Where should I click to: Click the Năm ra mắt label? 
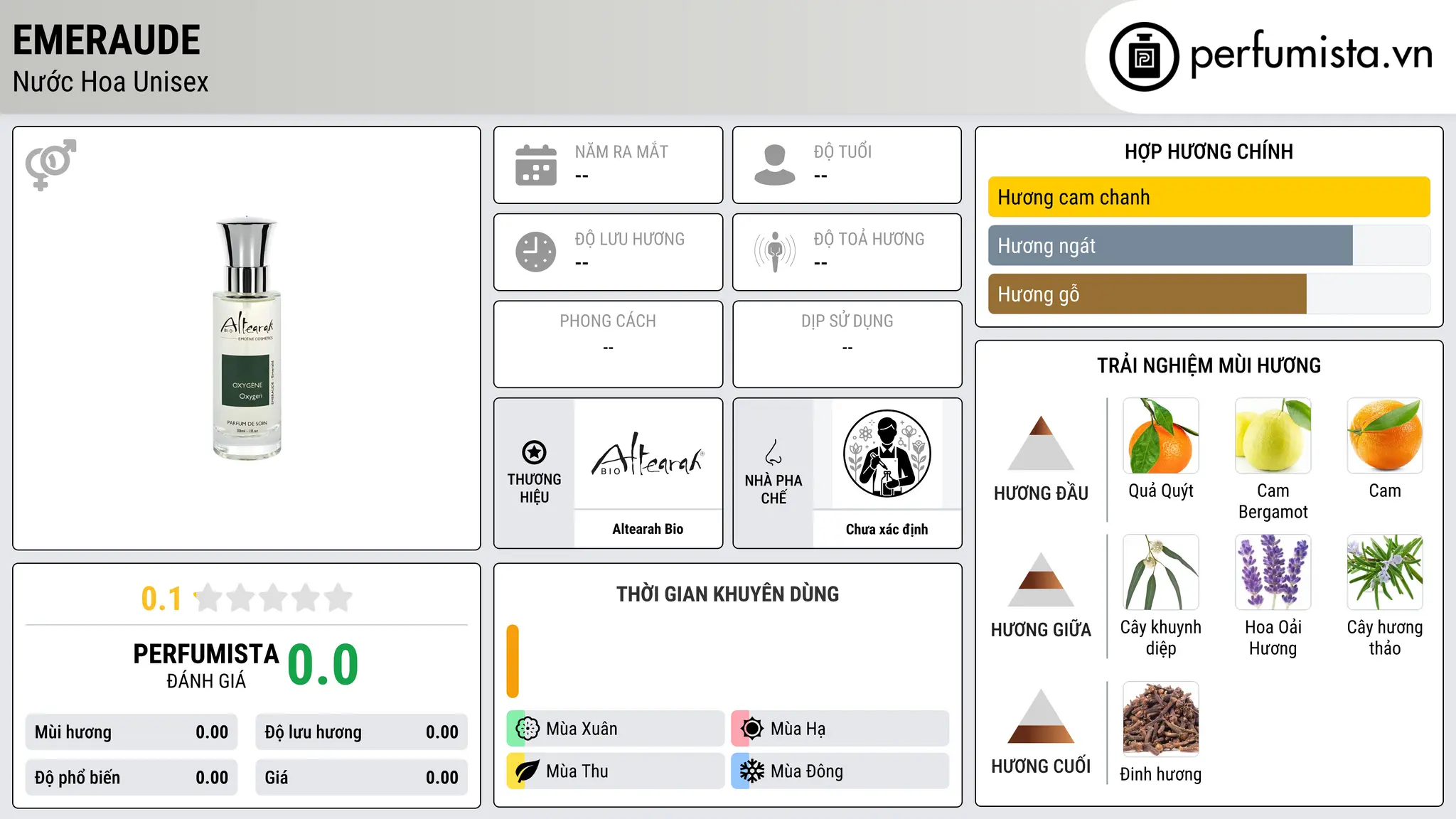point(621,151)
